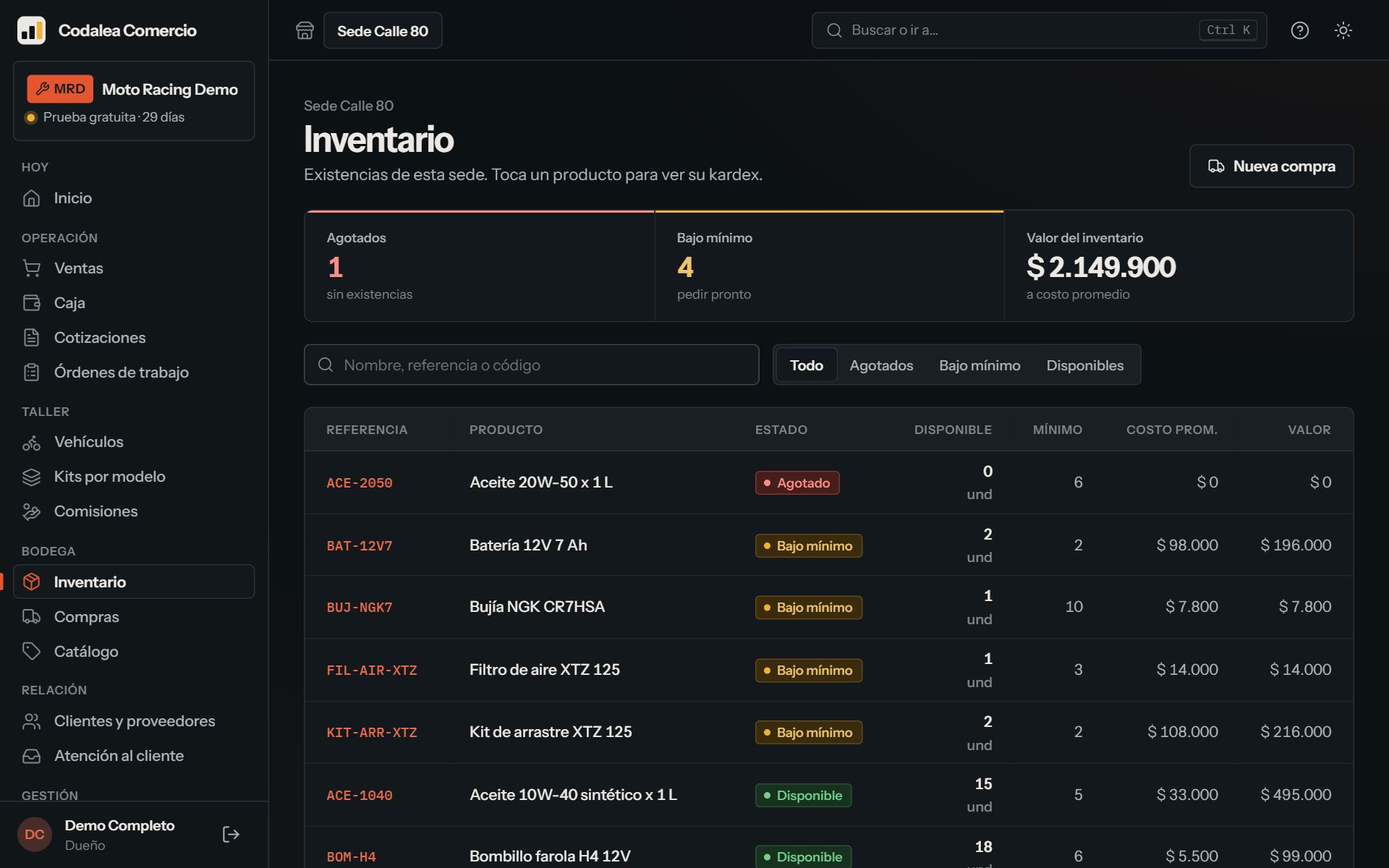Screen dimensions: 1389x868
Task: Click the Clientes y proveedores people icon
Action: (x=31, y=721)
